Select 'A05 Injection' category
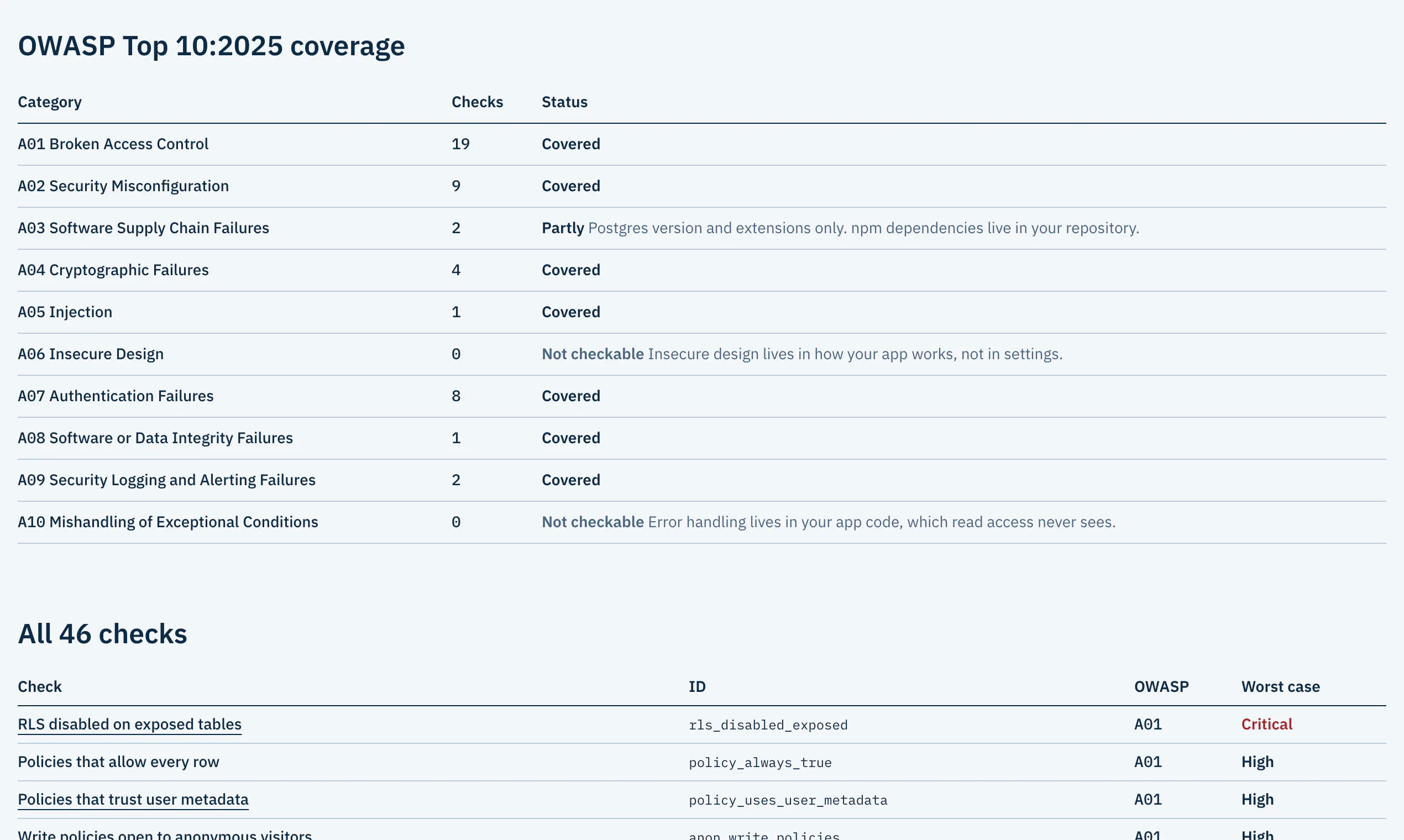Screen dimensions: 1404x840 coord(65,312)
